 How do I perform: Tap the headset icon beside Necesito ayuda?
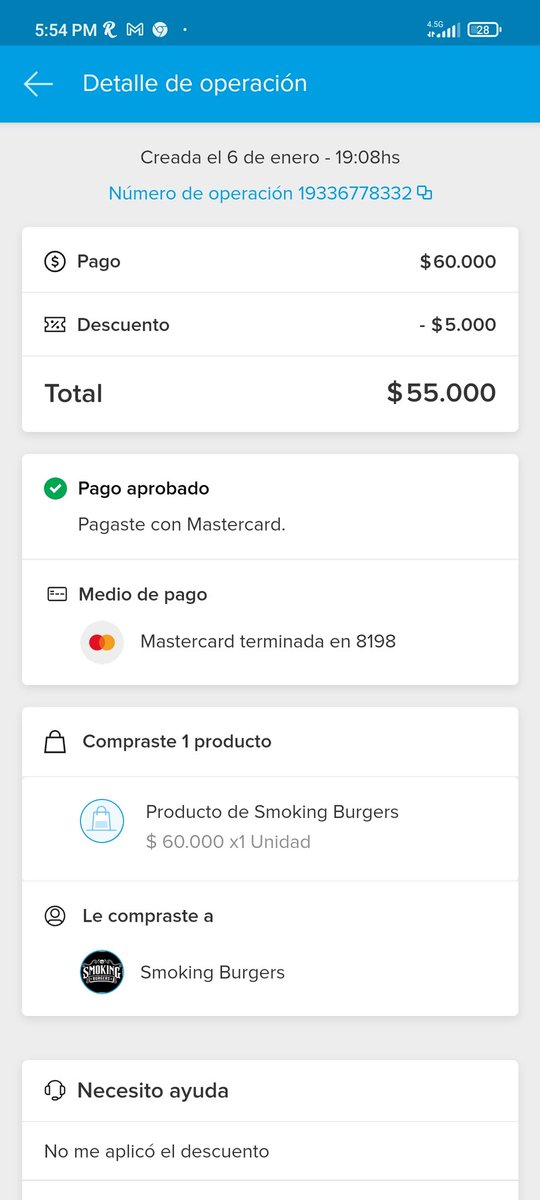(x=55, y=1091)
